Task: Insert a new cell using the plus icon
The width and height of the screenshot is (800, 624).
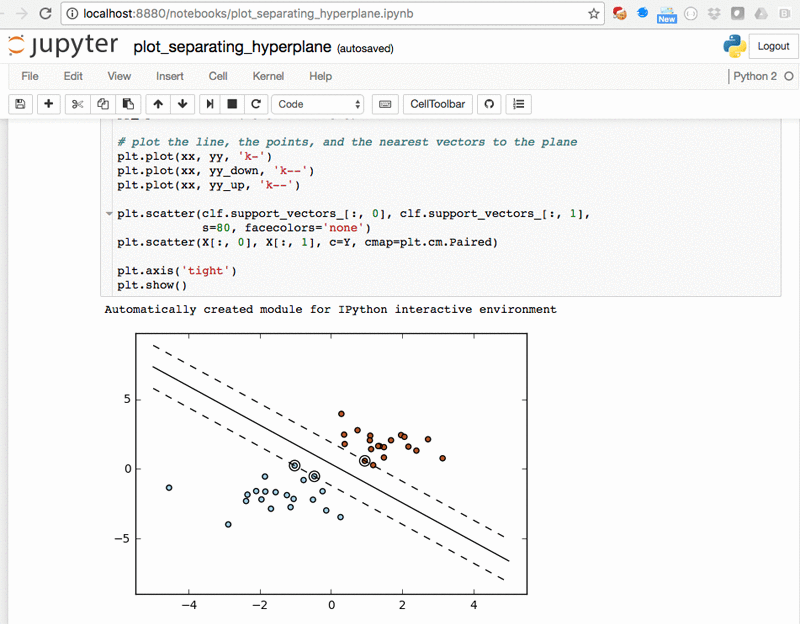Action: point(48,104)
